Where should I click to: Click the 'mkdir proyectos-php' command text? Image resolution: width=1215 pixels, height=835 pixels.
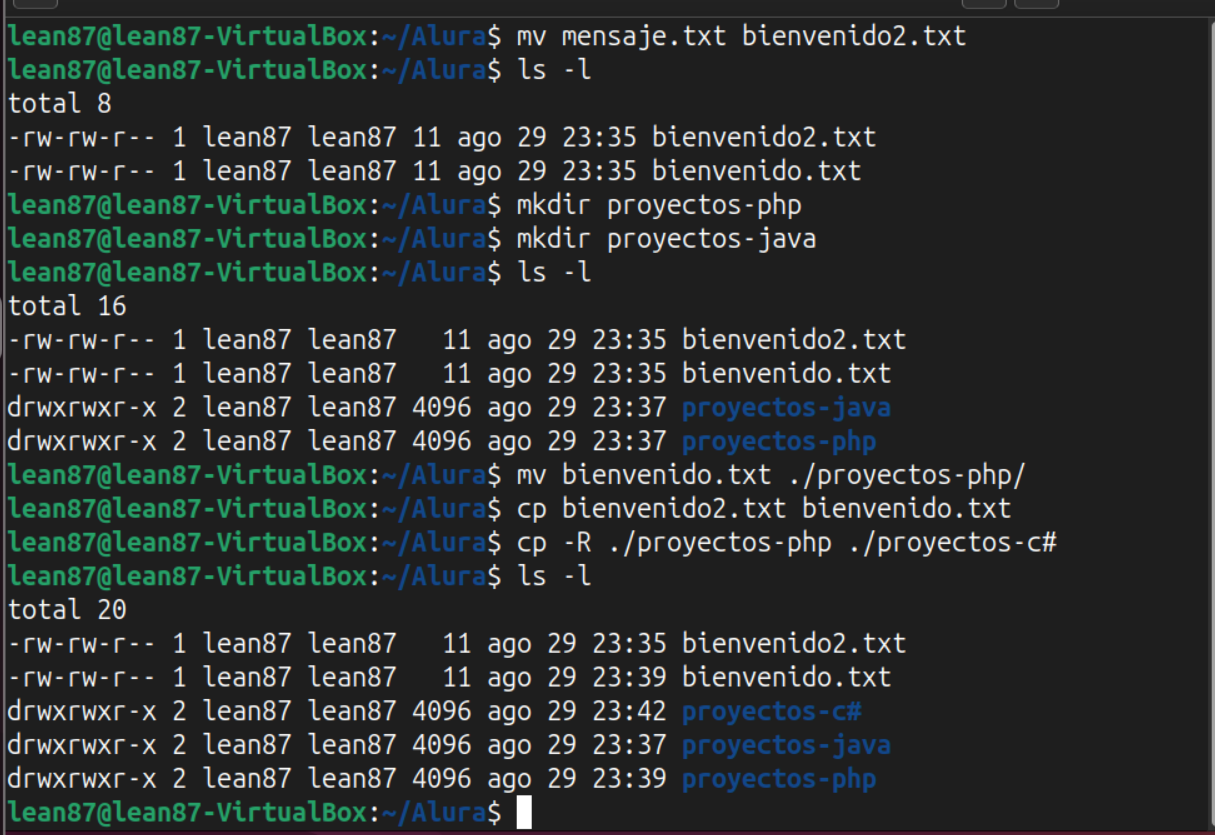(x=658, y=205)
